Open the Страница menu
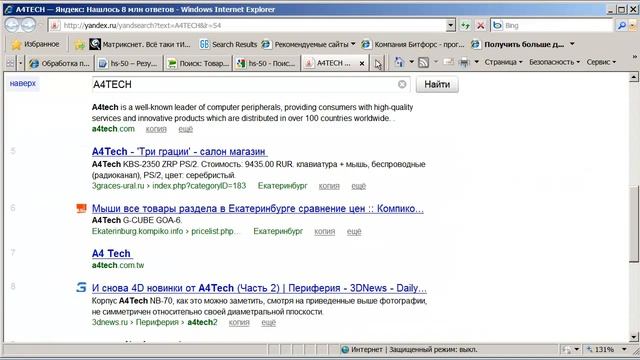 pyautogui.click(x=503, y=62)
